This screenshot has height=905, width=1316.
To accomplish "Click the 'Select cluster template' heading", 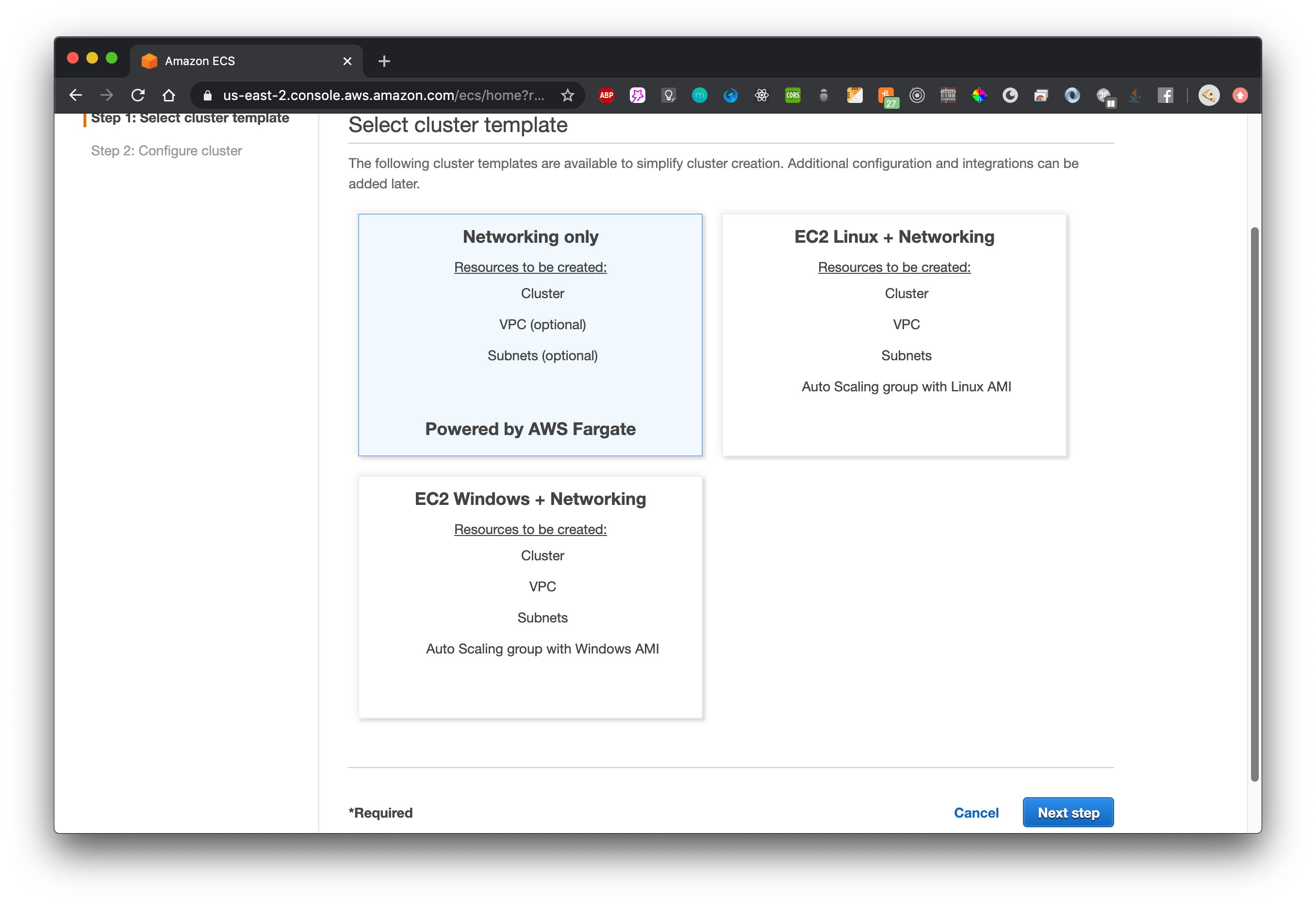I will pyautogui.click(x=458, y=125).
